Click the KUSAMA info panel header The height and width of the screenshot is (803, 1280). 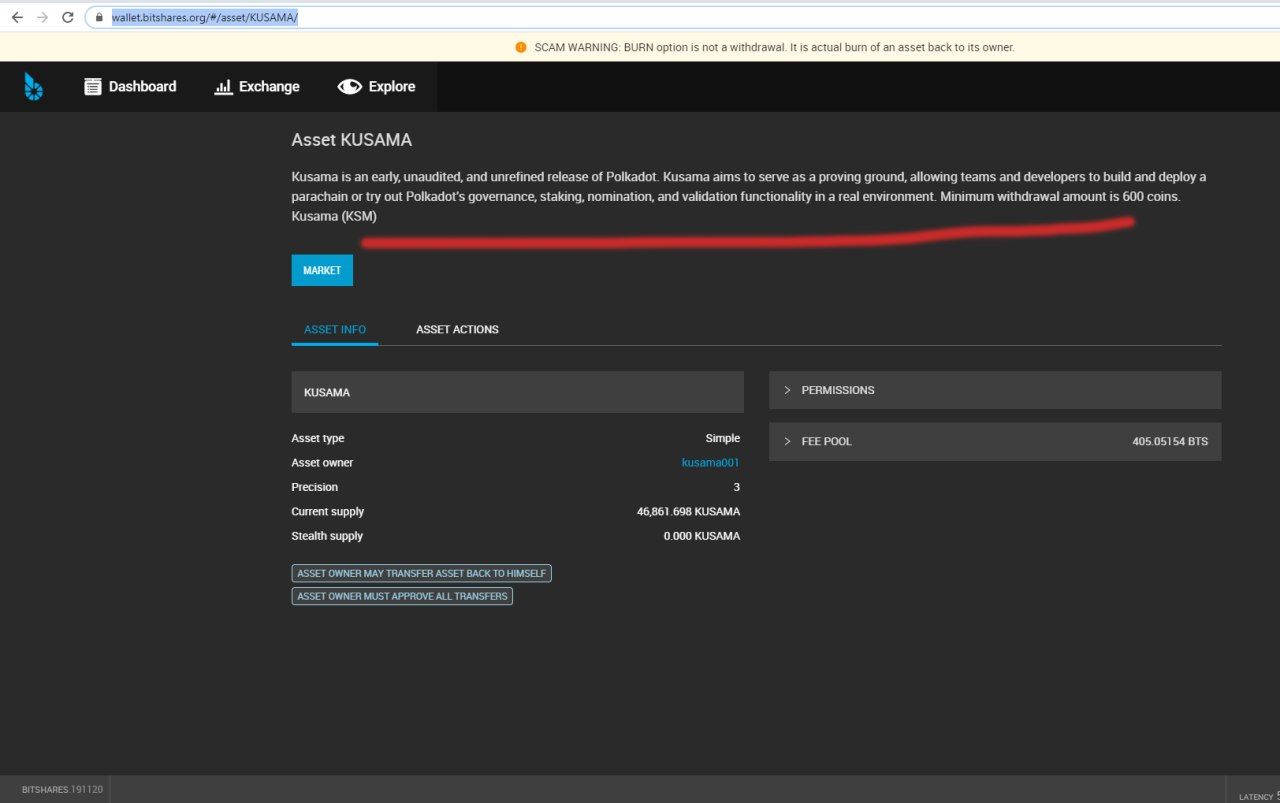(x=518, y=392)
